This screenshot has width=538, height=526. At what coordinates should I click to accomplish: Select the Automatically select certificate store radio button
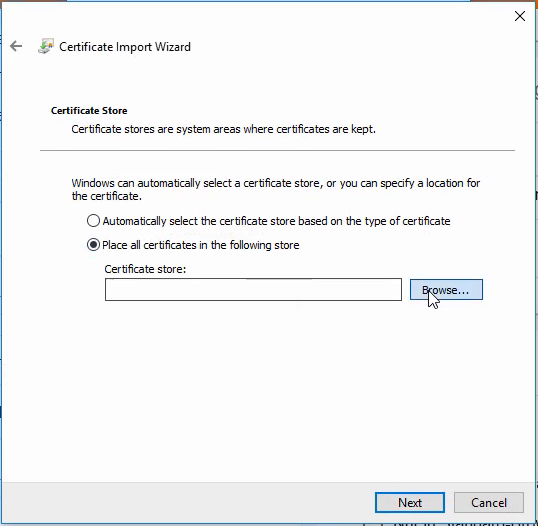[93, 221]
